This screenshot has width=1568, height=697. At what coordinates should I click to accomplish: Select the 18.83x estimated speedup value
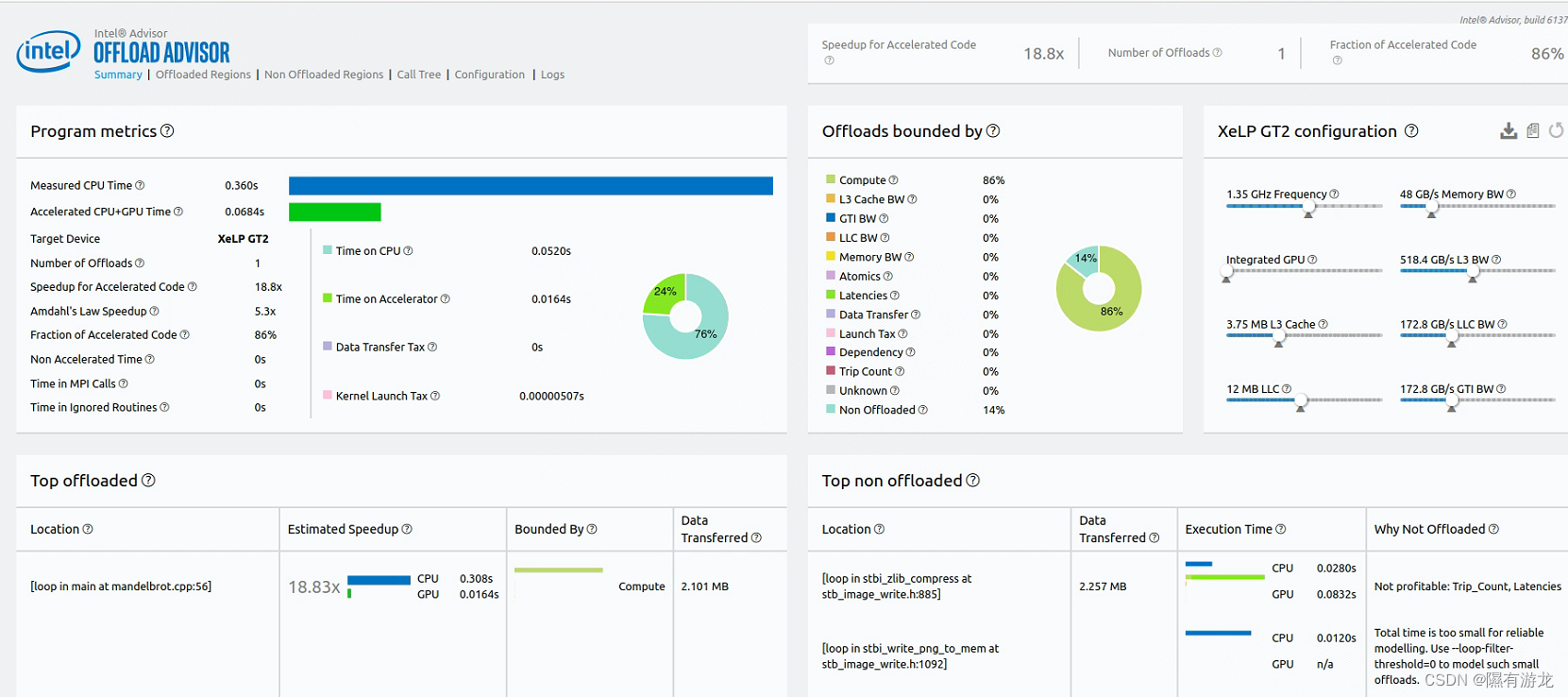click(313, 587)
